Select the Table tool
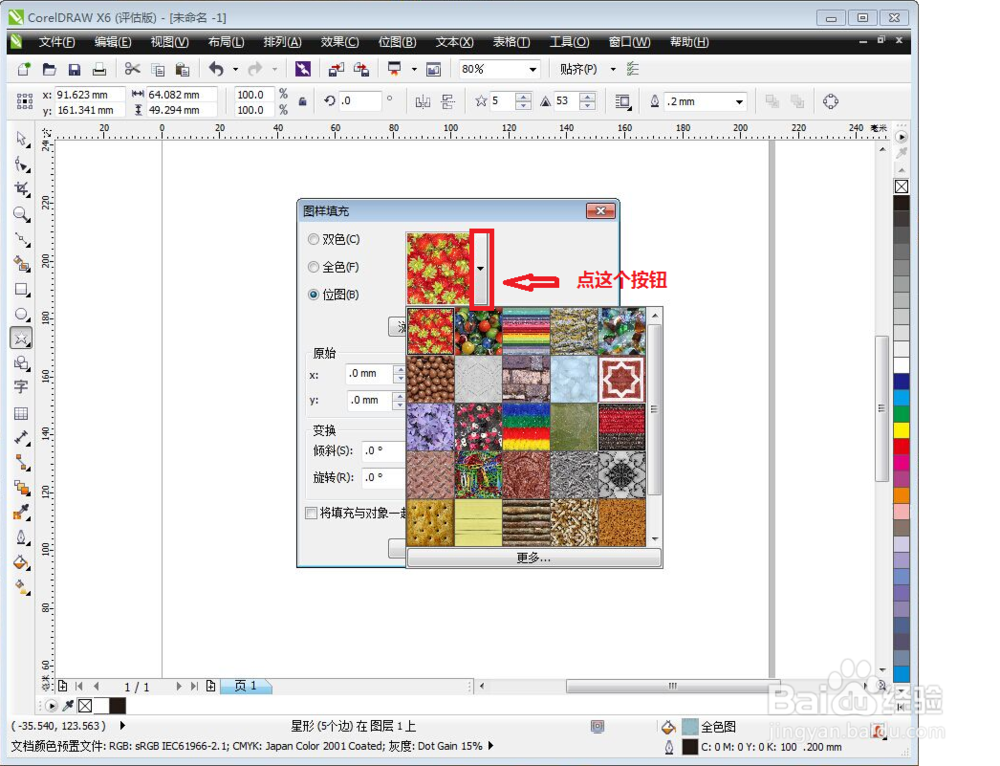1000x766 pixels. tap(22, 413)
